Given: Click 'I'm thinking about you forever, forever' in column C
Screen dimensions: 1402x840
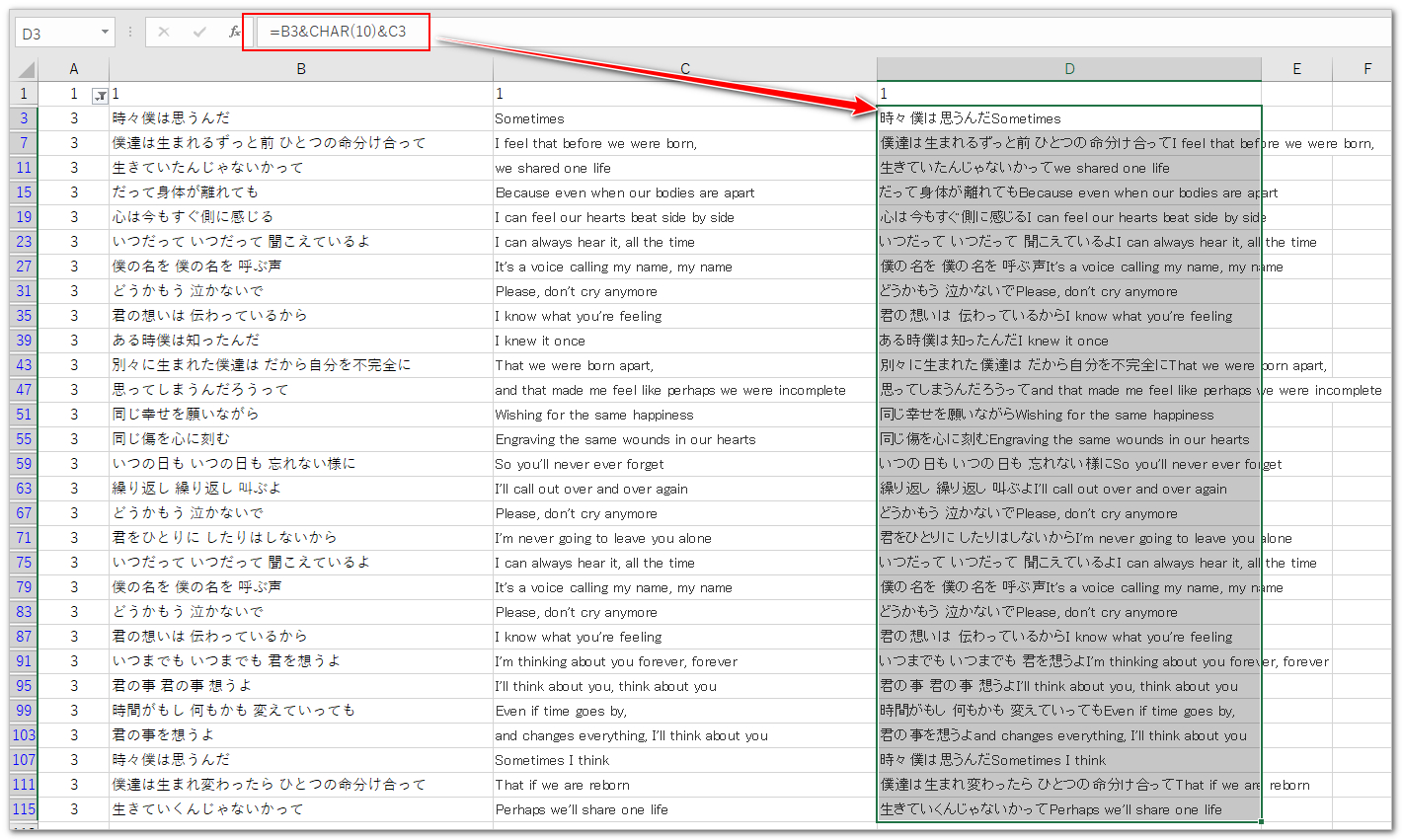Looking at the screenshot, I should tap(685, 661).
